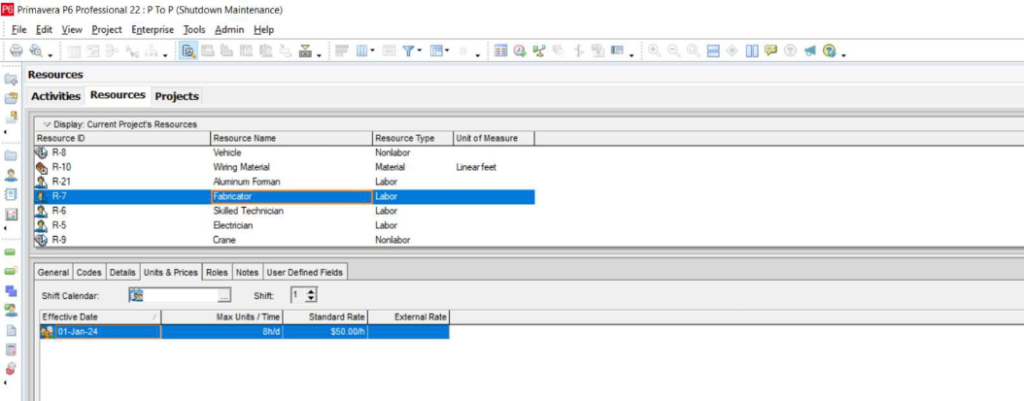1024x401 pixels.
Task: Sort by the Resource ID column header
Action: 122,138
